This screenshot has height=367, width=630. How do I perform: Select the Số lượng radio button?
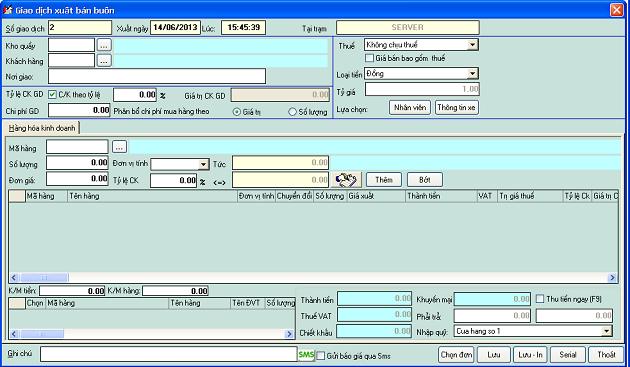292,112
